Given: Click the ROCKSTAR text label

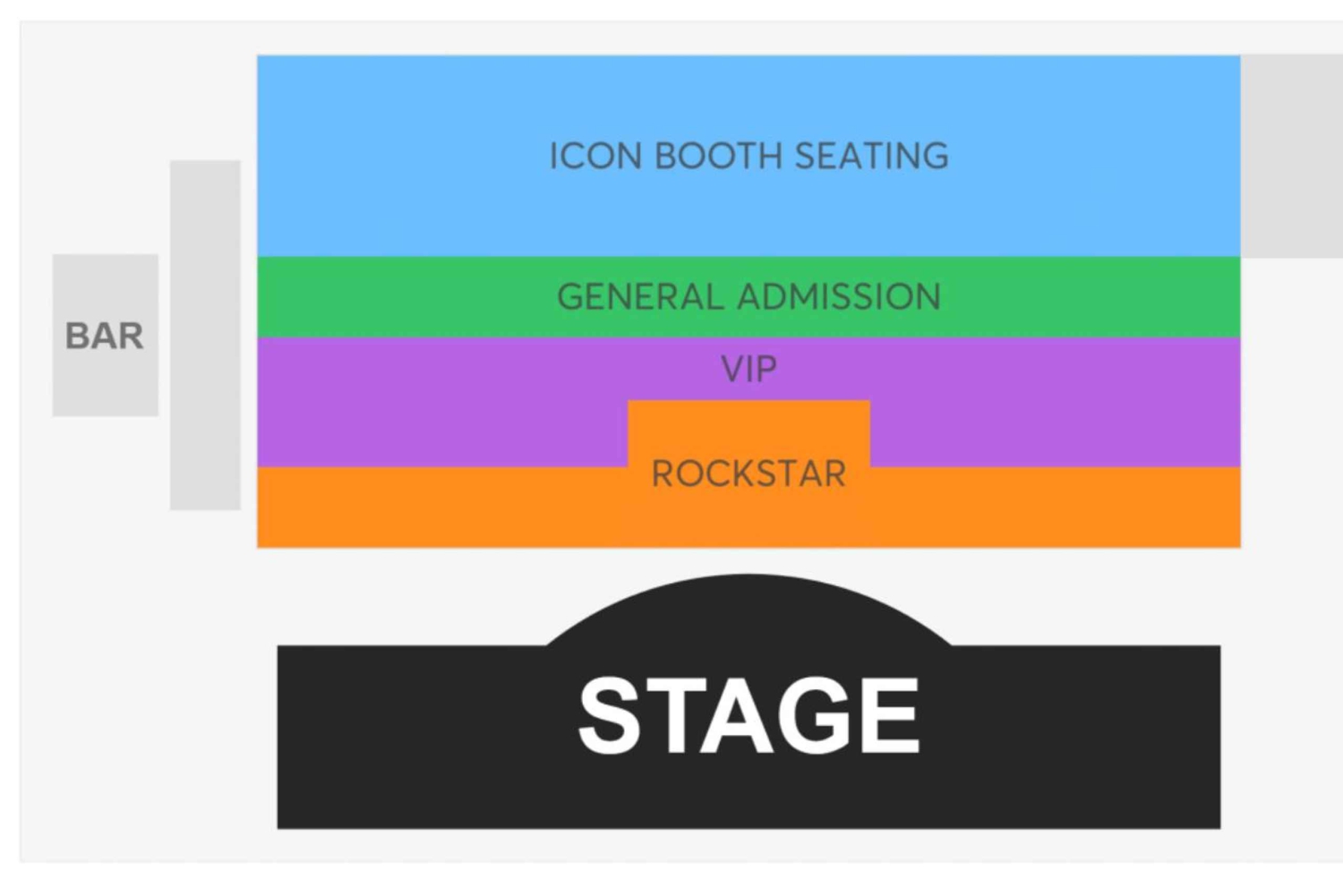Looking at the screenshot, I should 748,474.
